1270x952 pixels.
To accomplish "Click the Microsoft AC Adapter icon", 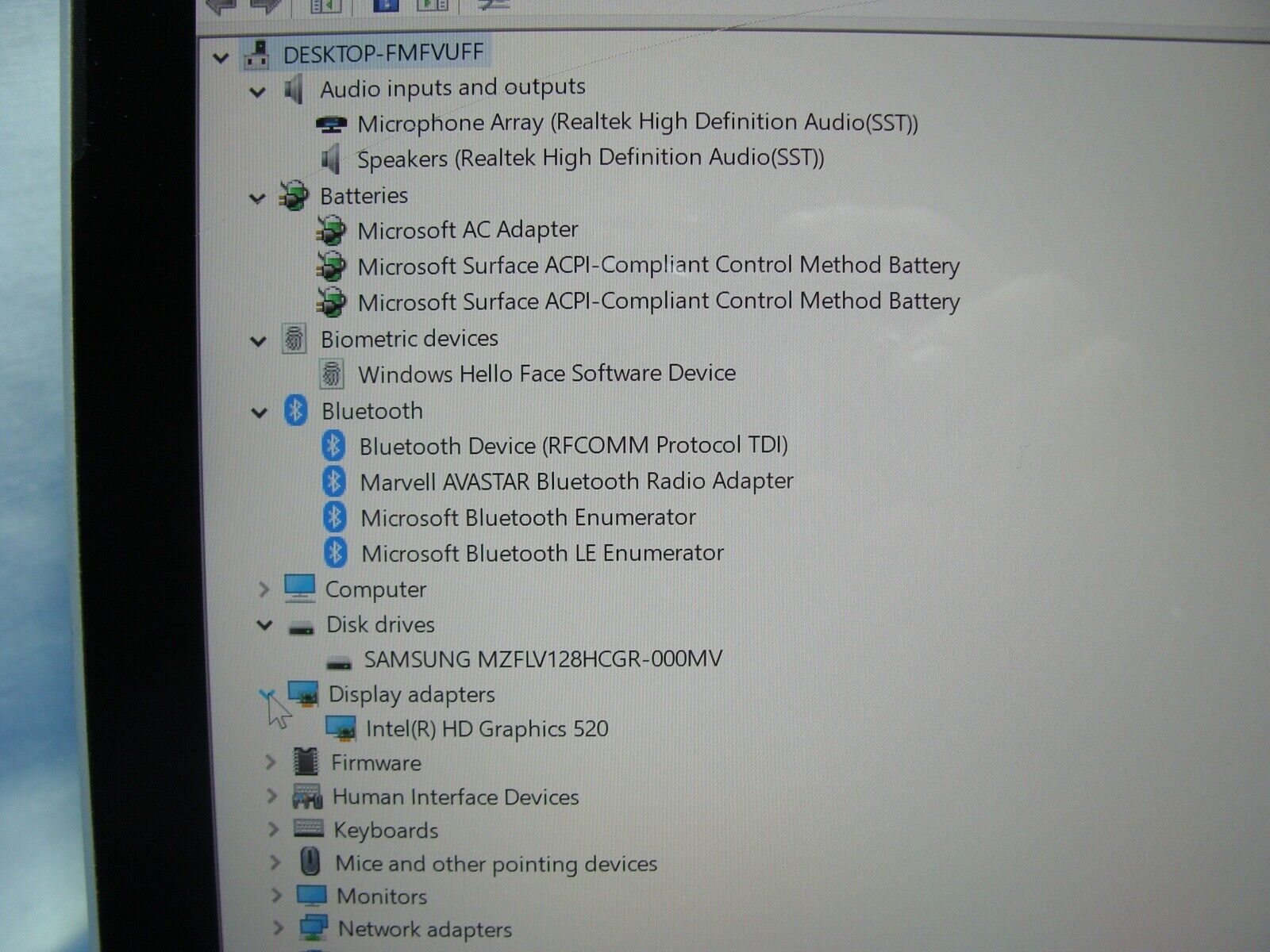I will pyautogui.click(x=331, y=231).
